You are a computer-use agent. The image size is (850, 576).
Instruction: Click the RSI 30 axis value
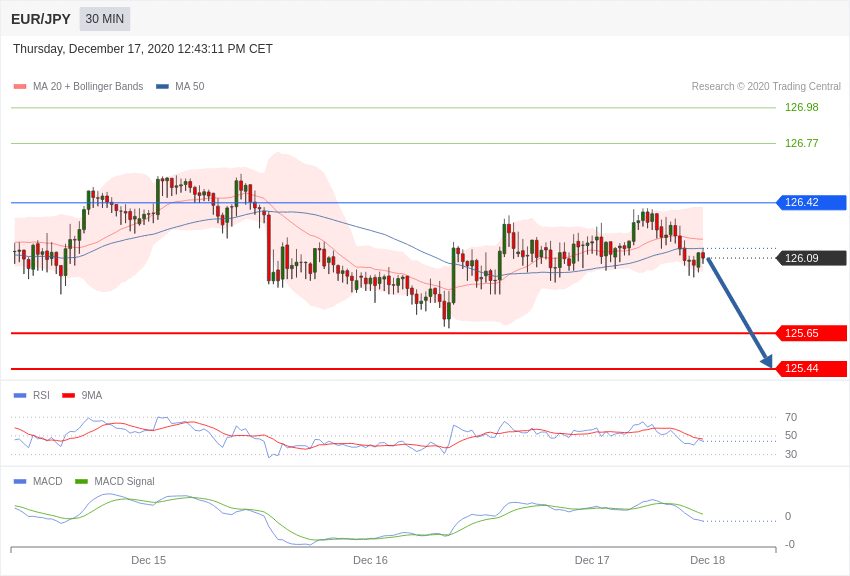click(x=791, y=454)
